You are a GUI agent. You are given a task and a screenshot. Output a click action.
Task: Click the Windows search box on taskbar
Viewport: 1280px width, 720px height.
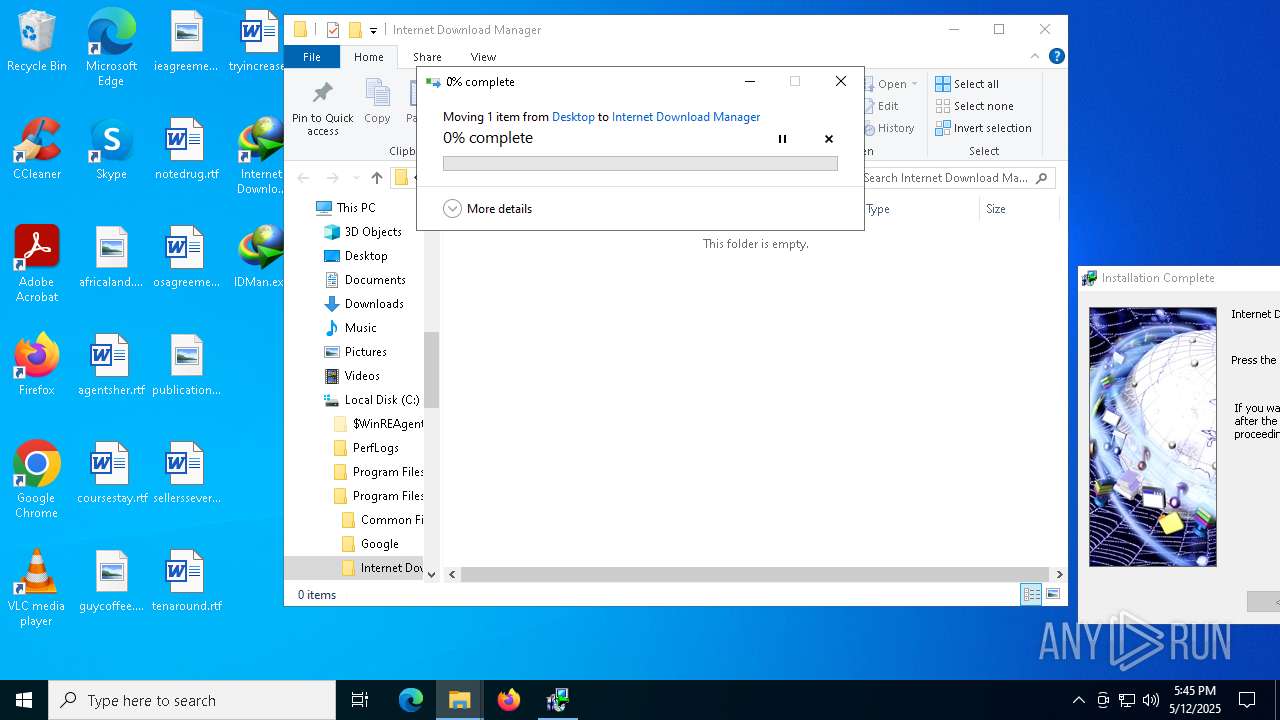pyautogui.click(x=192, y=700)
